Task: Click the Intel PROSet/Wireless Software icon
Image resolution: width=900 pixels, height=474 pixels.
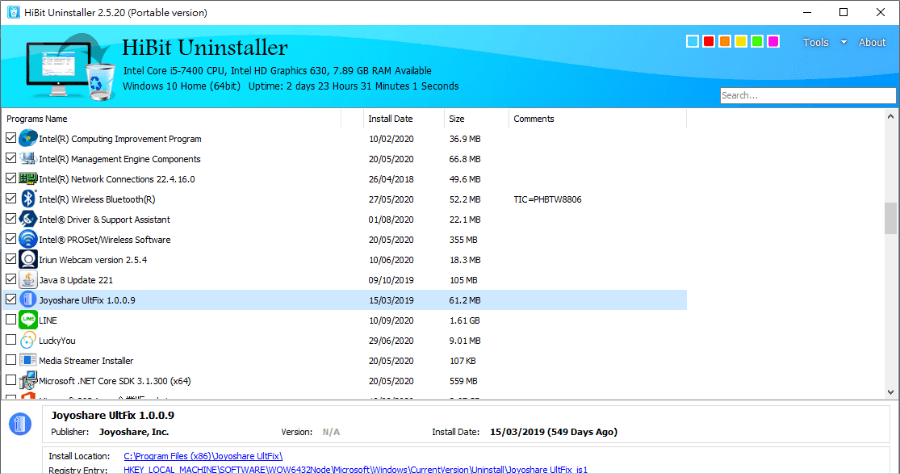Action: click(28, 239)
